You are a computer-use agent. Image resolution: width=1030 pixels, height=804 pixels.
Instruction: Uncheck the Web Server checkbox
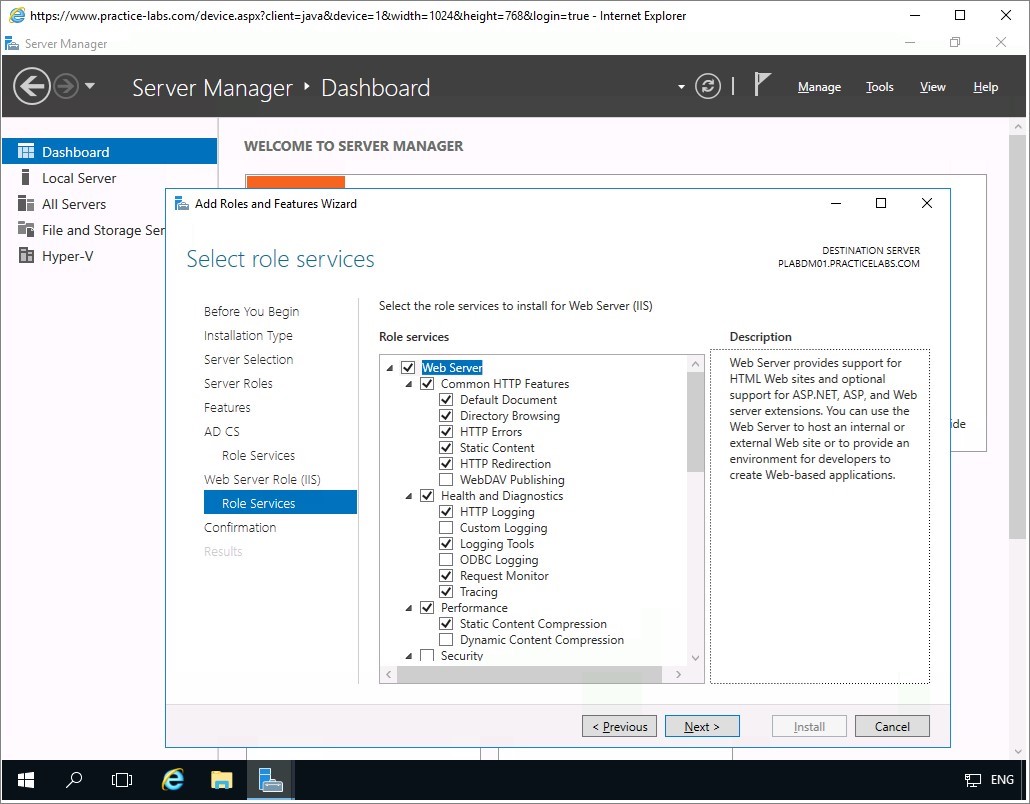point(408,367)
